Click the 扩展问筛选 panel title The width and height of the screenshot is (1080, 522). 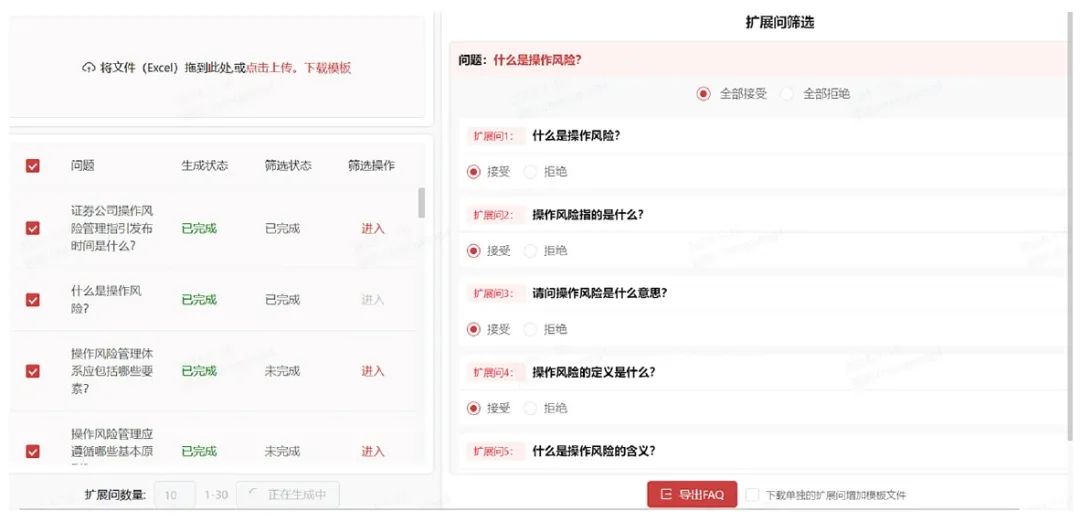780,22
